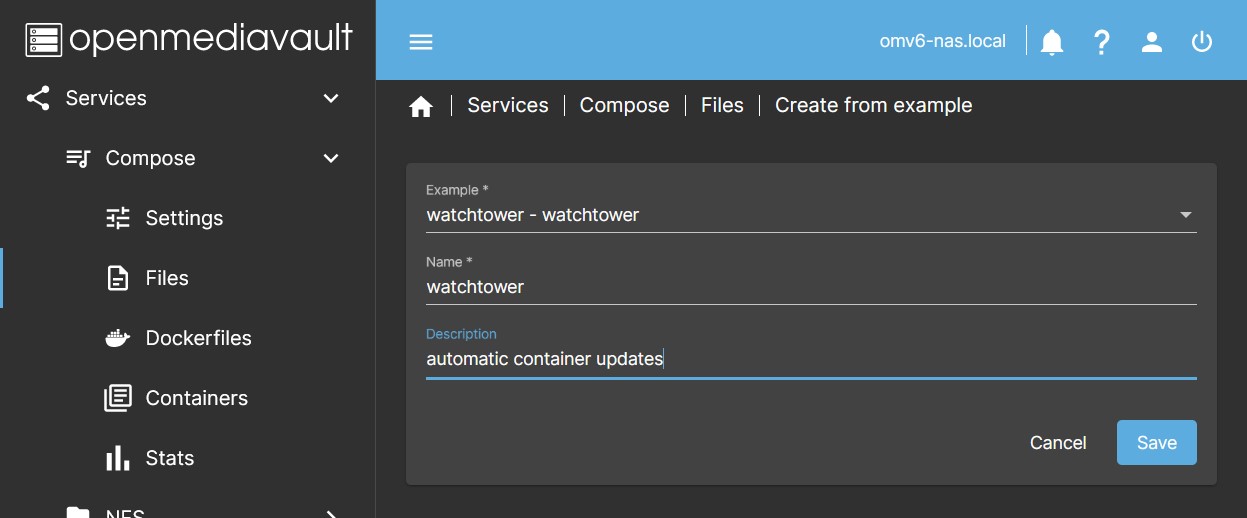Click the power icon
This screenshot has height=518, width=1247.
(1202, 42)
